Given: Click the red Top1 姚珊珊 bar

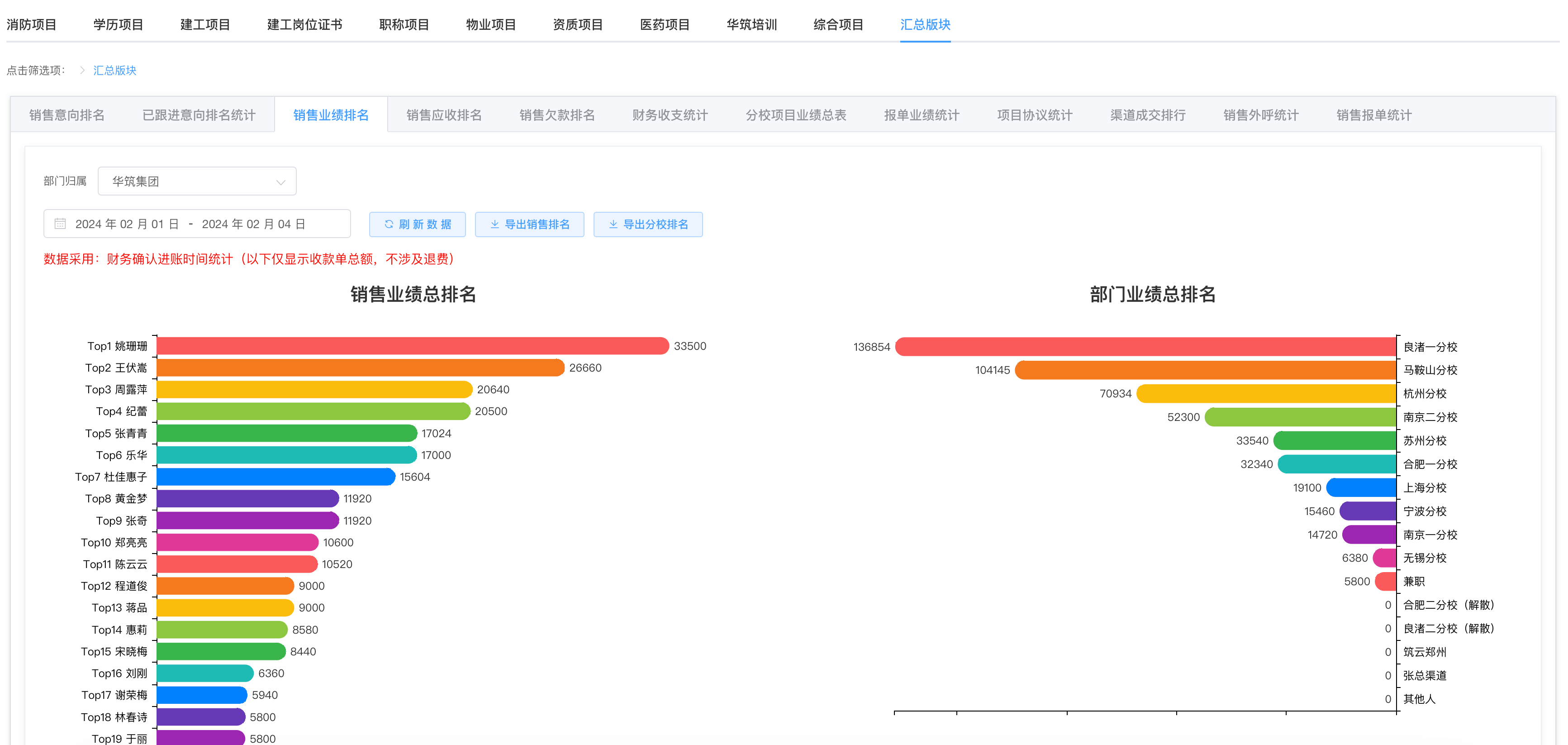Looking at the screenshot, I should pos(412,346).
